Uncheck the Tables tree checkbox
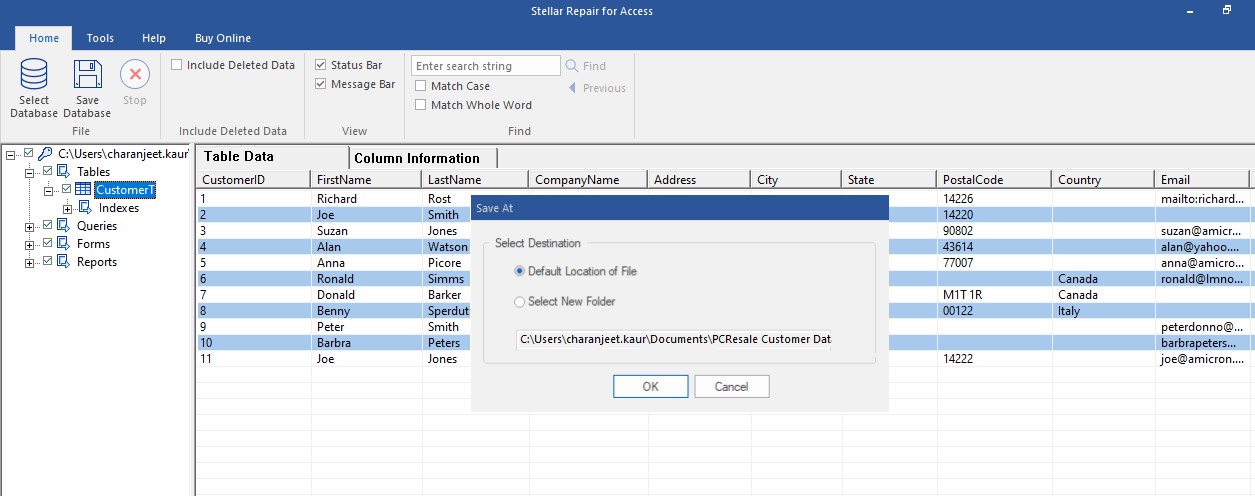This screenshot has width=1255, height=496. (x=47, y=172)
